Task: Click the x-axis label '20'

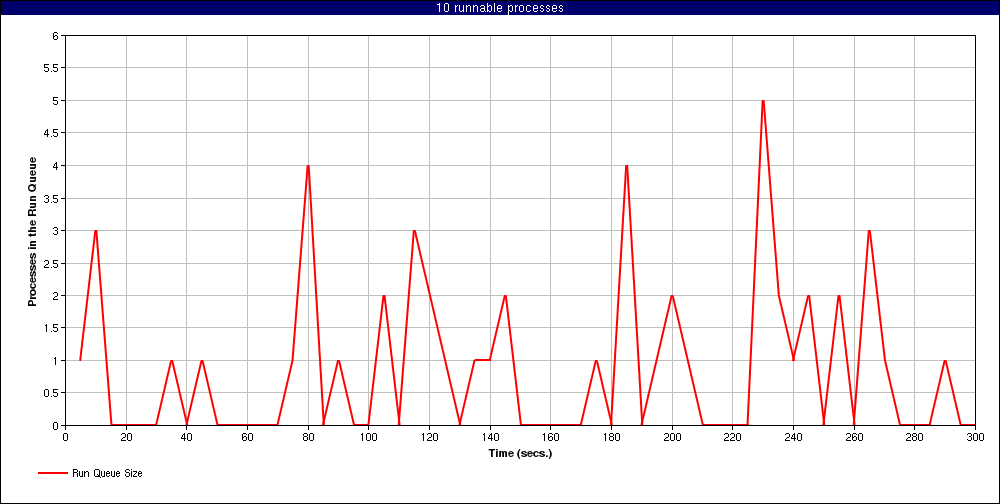Action: point(126,438)
